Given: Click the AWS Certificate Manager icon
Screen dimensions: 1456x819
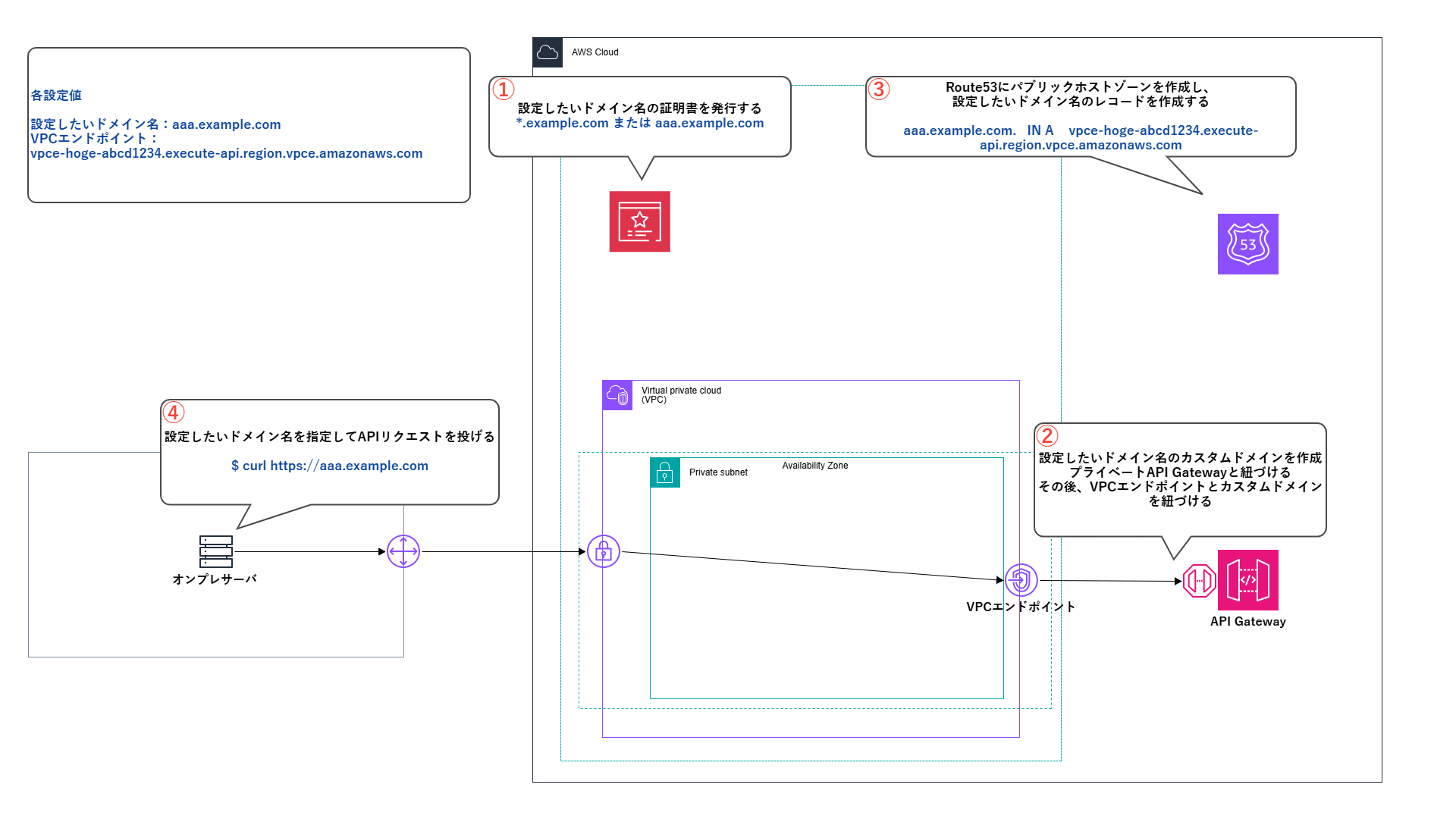Looking at the screenshot, I should (x=639, y=221).
